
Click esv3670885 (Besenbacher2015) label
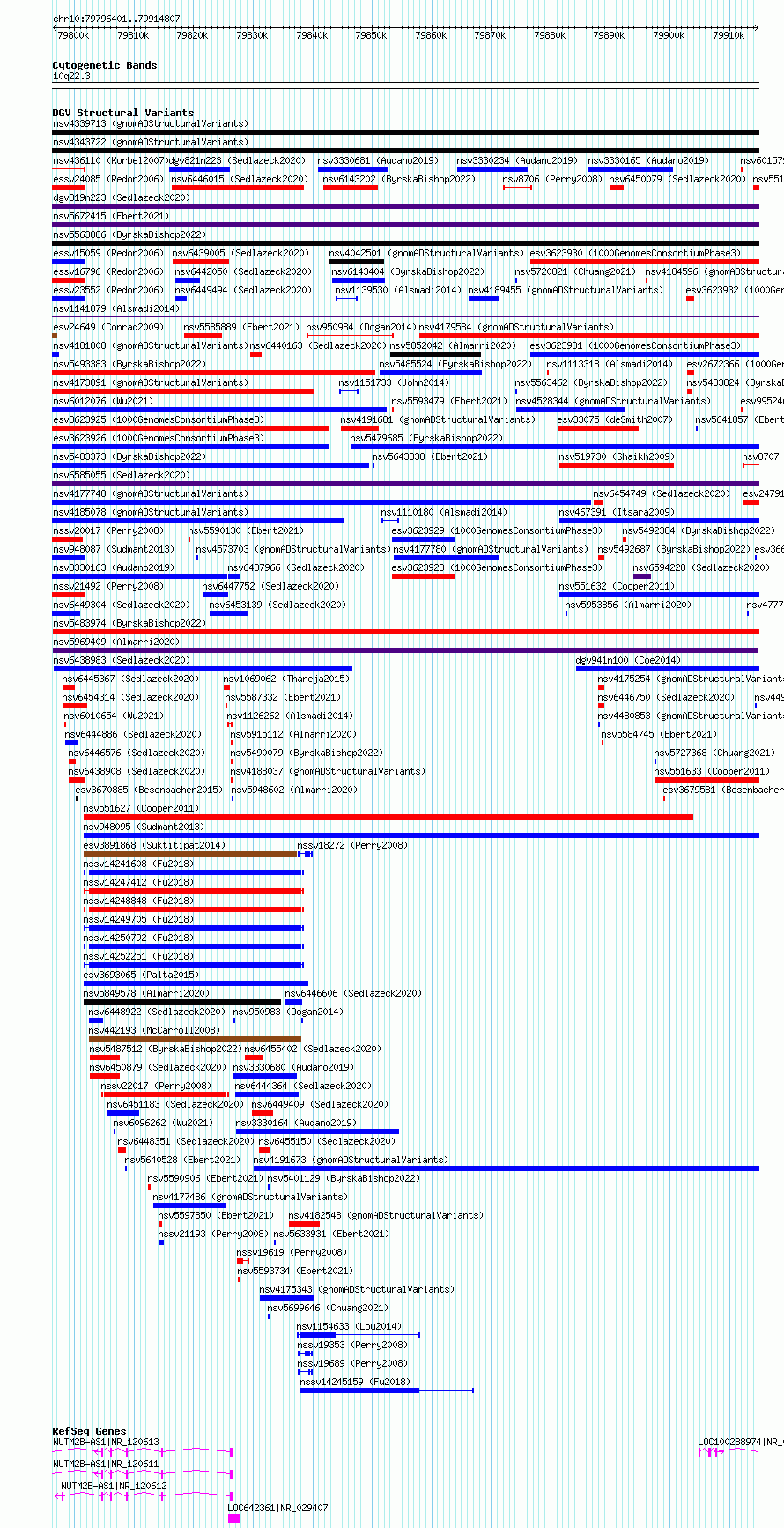point(149,790)
